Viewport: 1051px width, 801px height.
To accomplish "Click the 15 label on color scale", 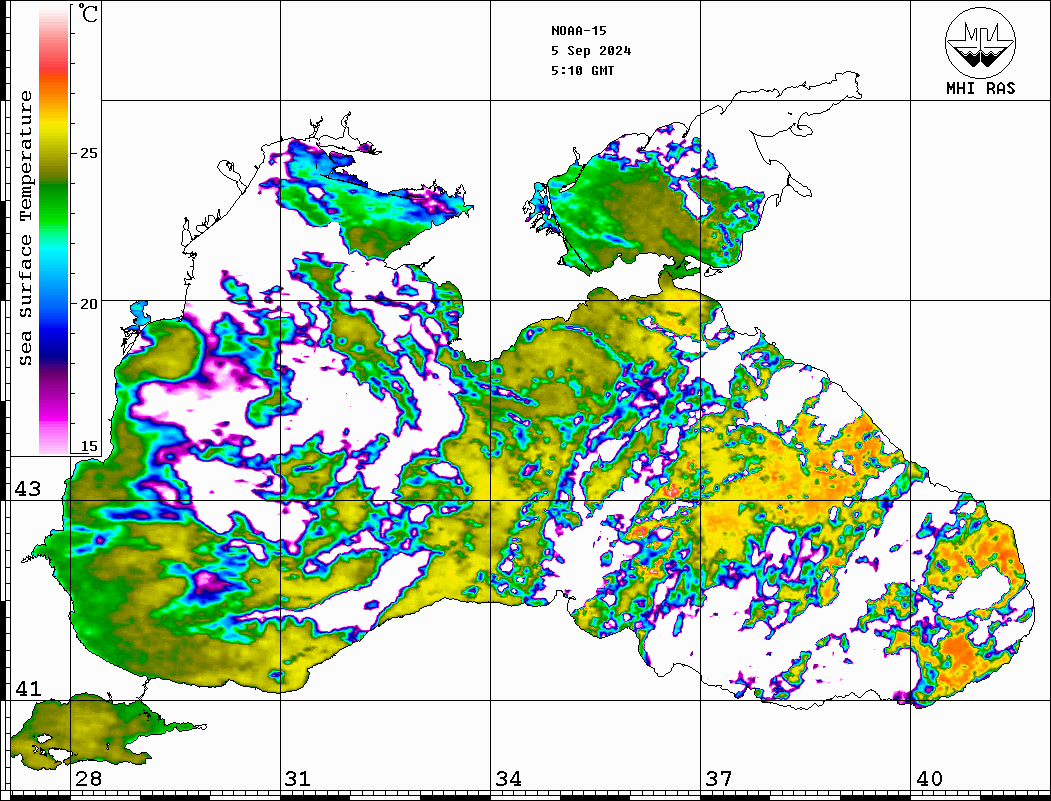I will 89,446.
